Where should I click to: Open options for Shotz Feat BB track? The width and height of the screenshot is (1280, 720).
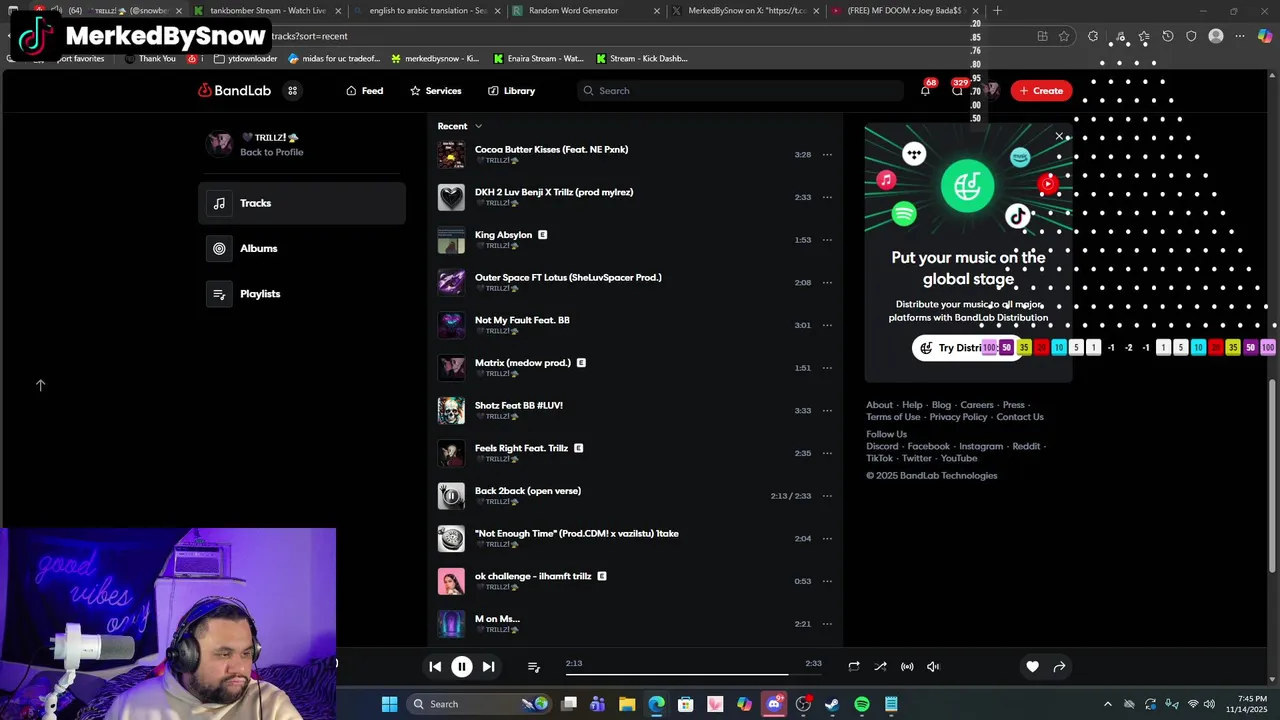tap(827, 411)
